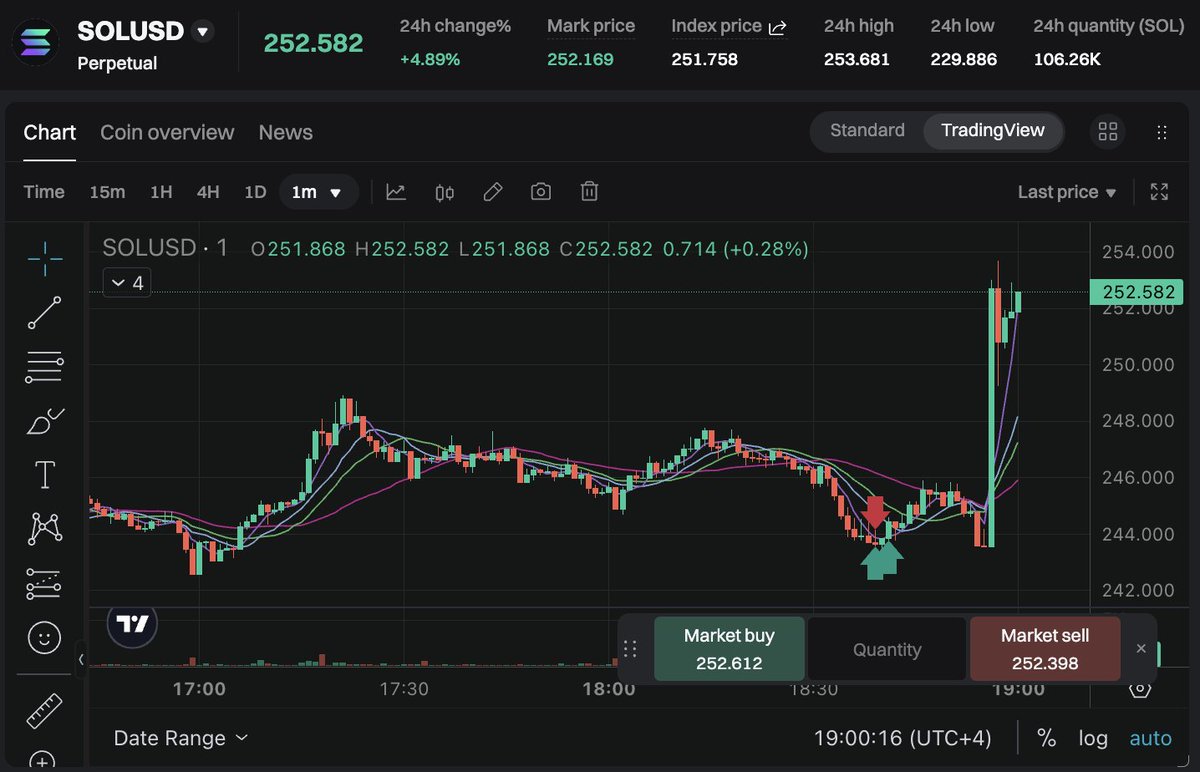The width and height of the screenshot is (1200, 772).
Task: Toggle percent scale mode
Action: click(x=1046, y=738)
